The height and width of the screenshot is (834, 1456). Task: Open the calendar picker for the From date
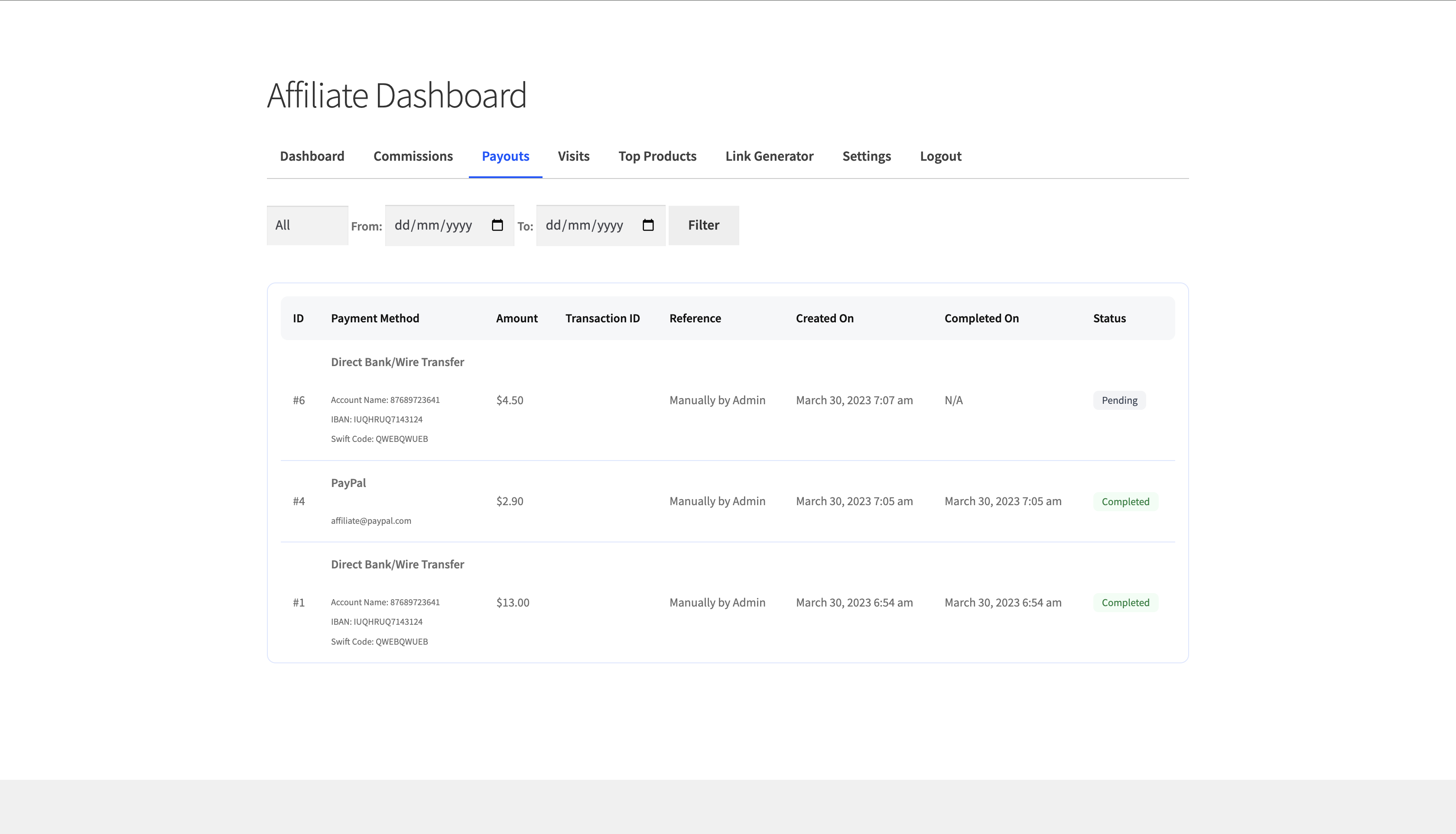pyautogui.click(x=497, y=224)
